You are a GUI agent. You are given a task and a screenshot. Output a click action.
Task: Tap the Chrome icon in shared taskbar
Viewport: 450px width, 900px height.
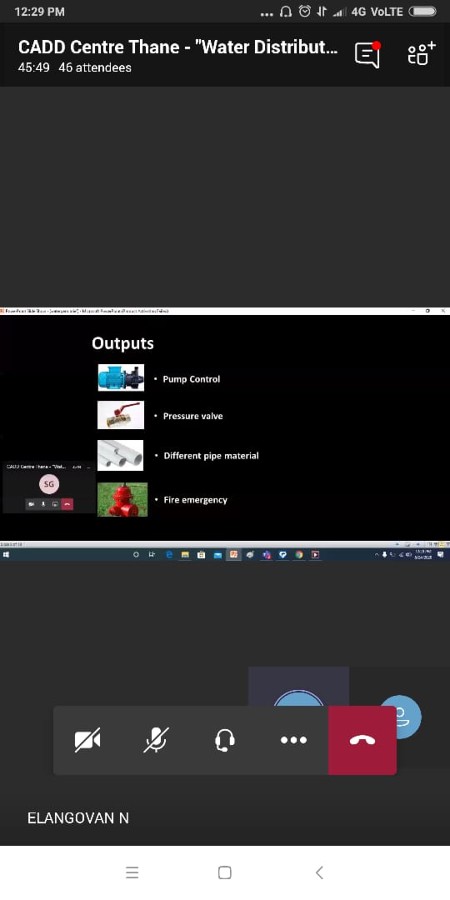click(299, 555)
